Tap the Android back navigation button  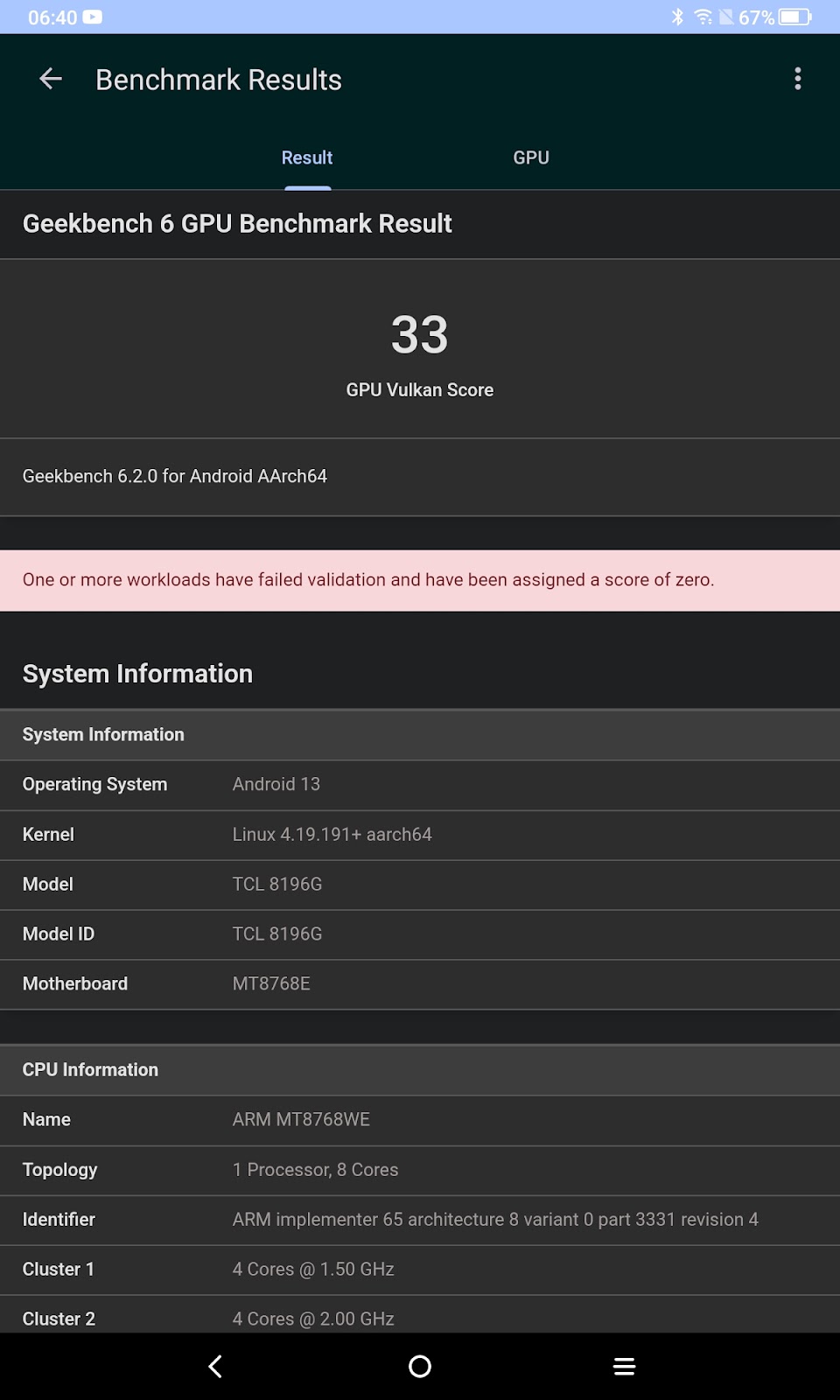pos(215,1366)
